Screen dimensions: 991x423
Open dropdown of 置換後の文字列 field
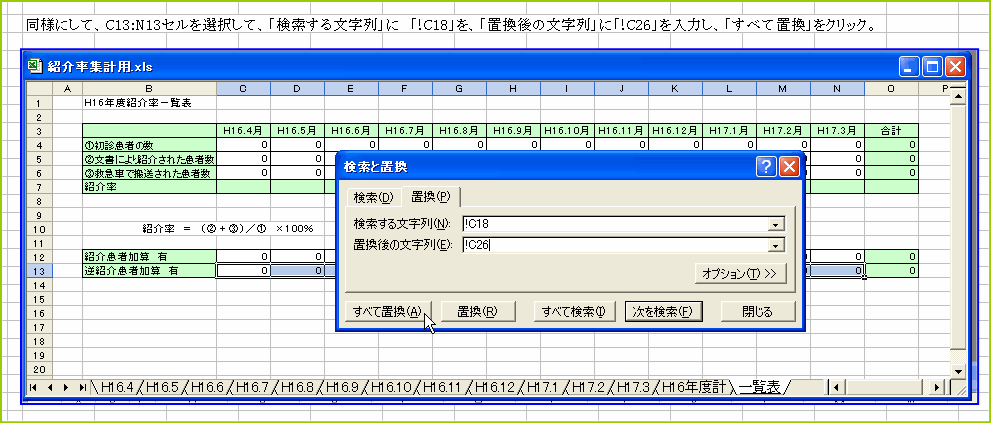pyautogui.click(x=774, y=245)
